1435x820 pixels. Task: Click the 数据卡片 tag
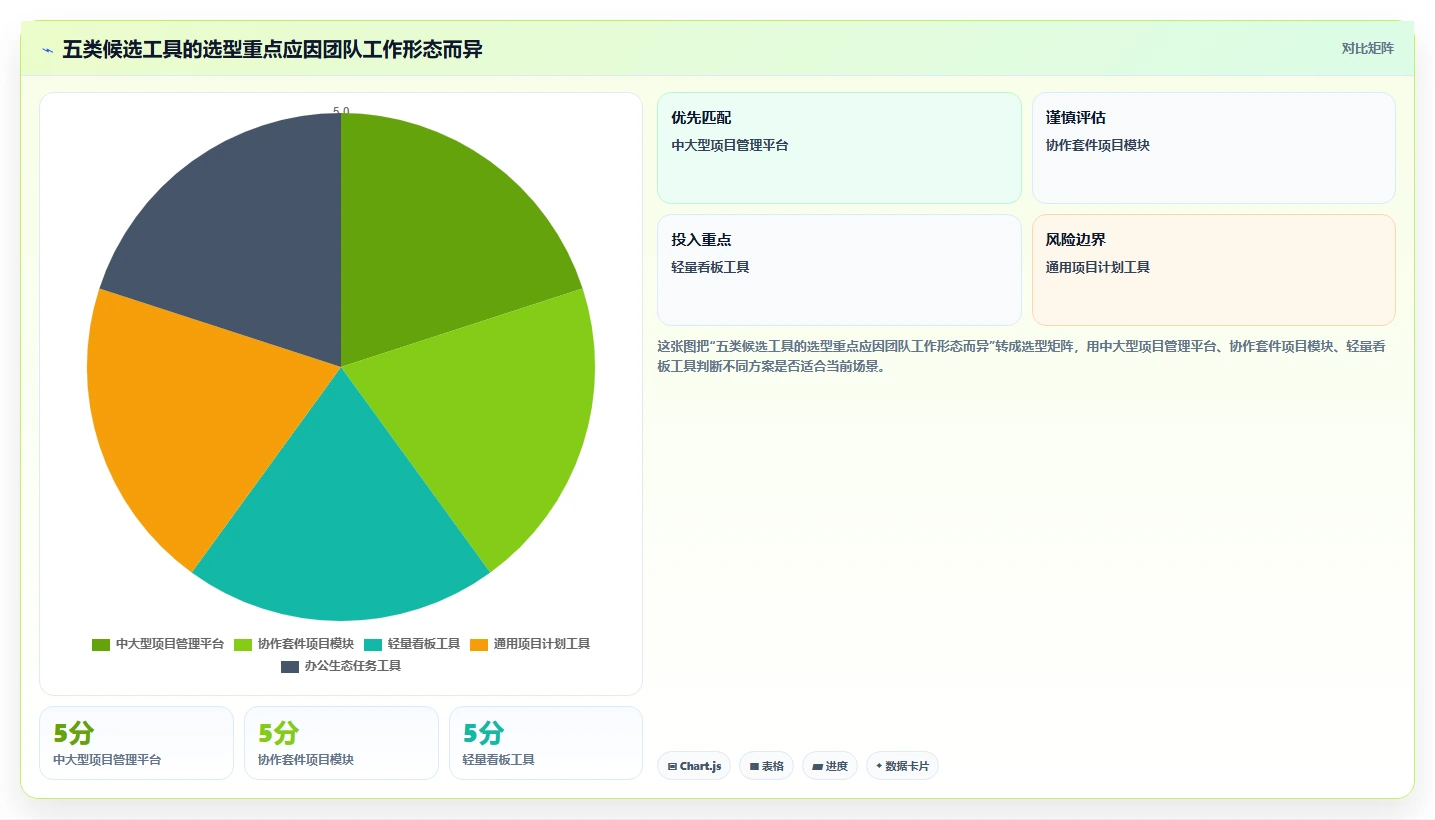point(902,766)
